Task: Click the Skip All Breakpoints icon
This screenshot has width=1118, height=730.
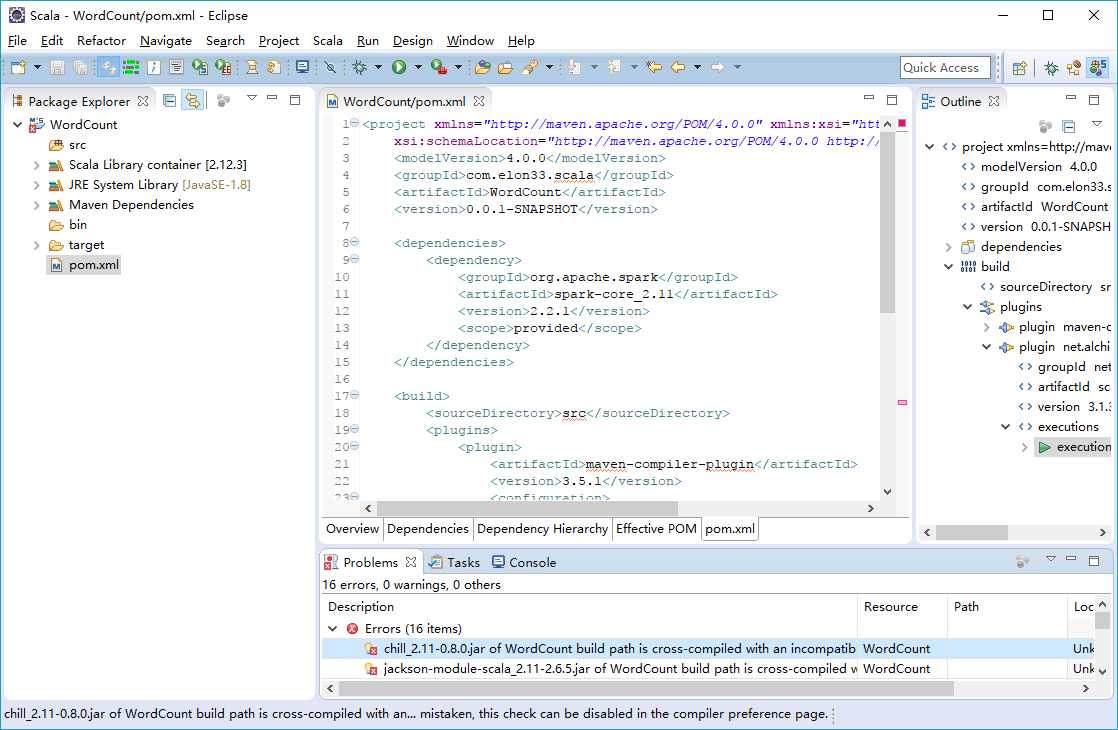Action: (329, 67)
